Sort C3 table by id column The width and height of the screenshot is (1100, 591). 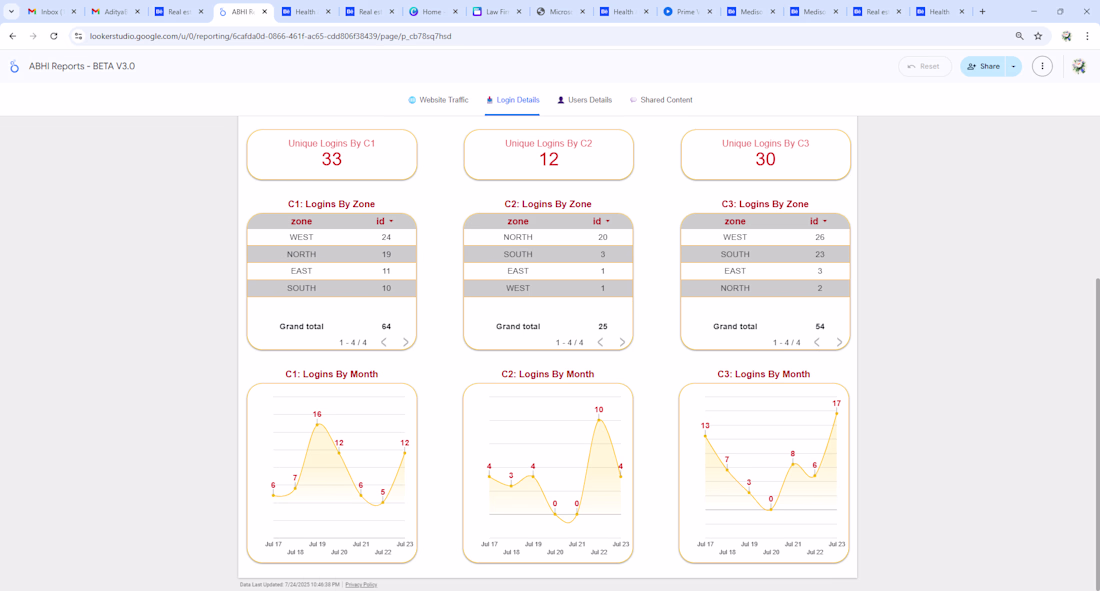coord(818,221)
